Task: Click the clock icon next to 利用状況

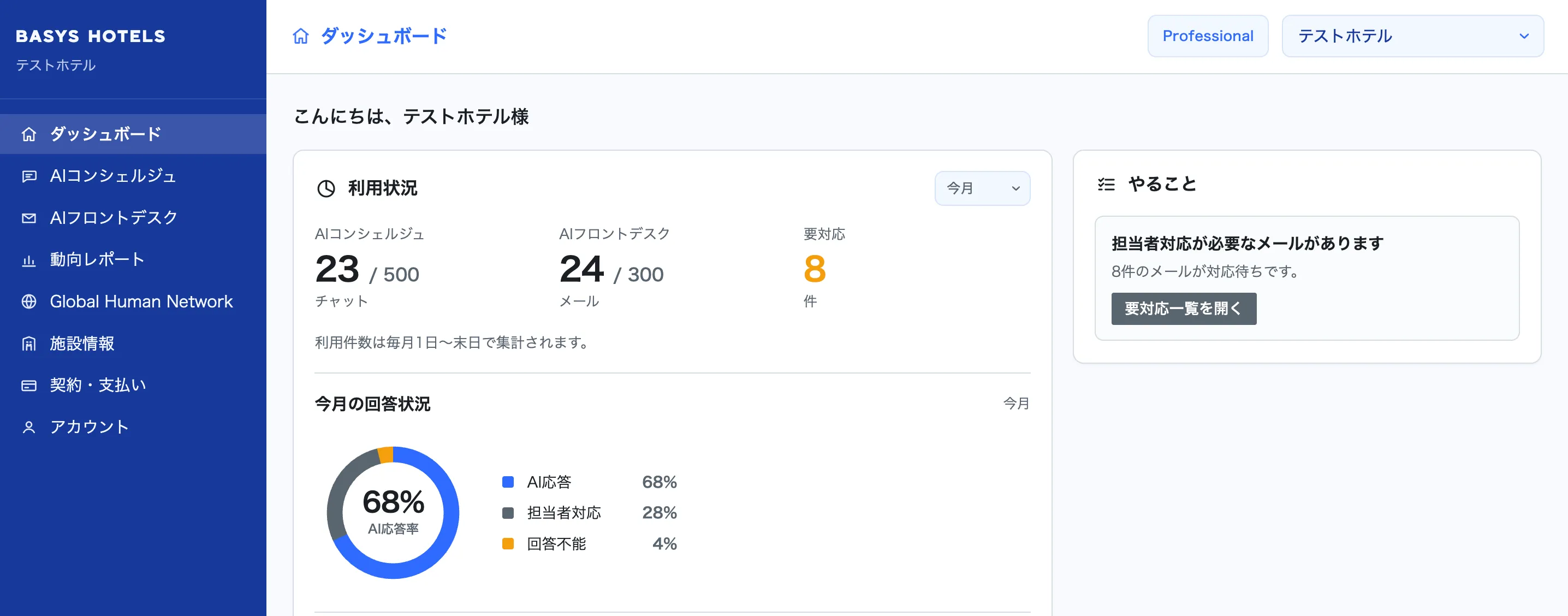Action: [326, 189]
